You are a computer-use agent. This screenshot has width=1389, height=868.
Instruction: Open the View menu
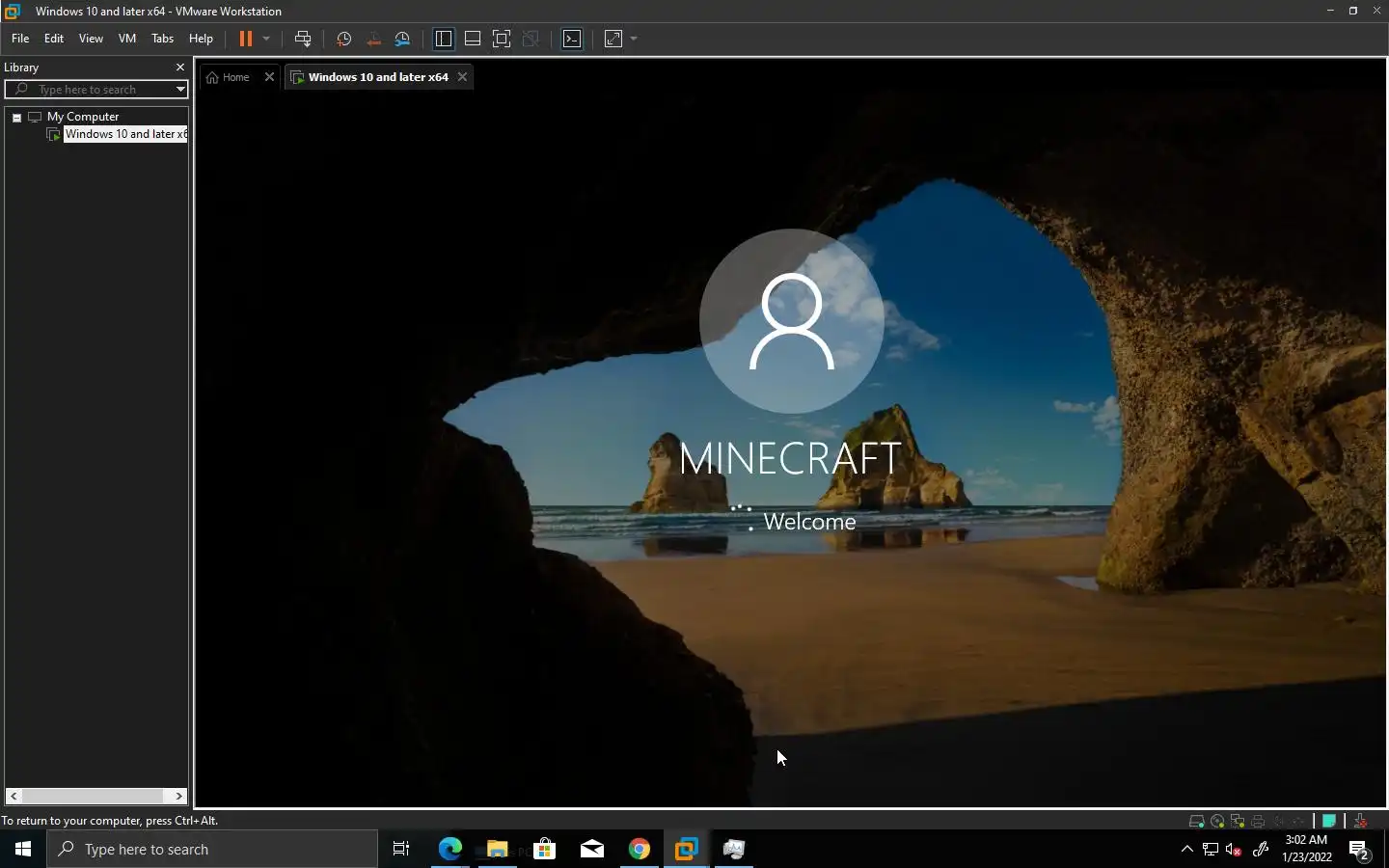[91, 39]
